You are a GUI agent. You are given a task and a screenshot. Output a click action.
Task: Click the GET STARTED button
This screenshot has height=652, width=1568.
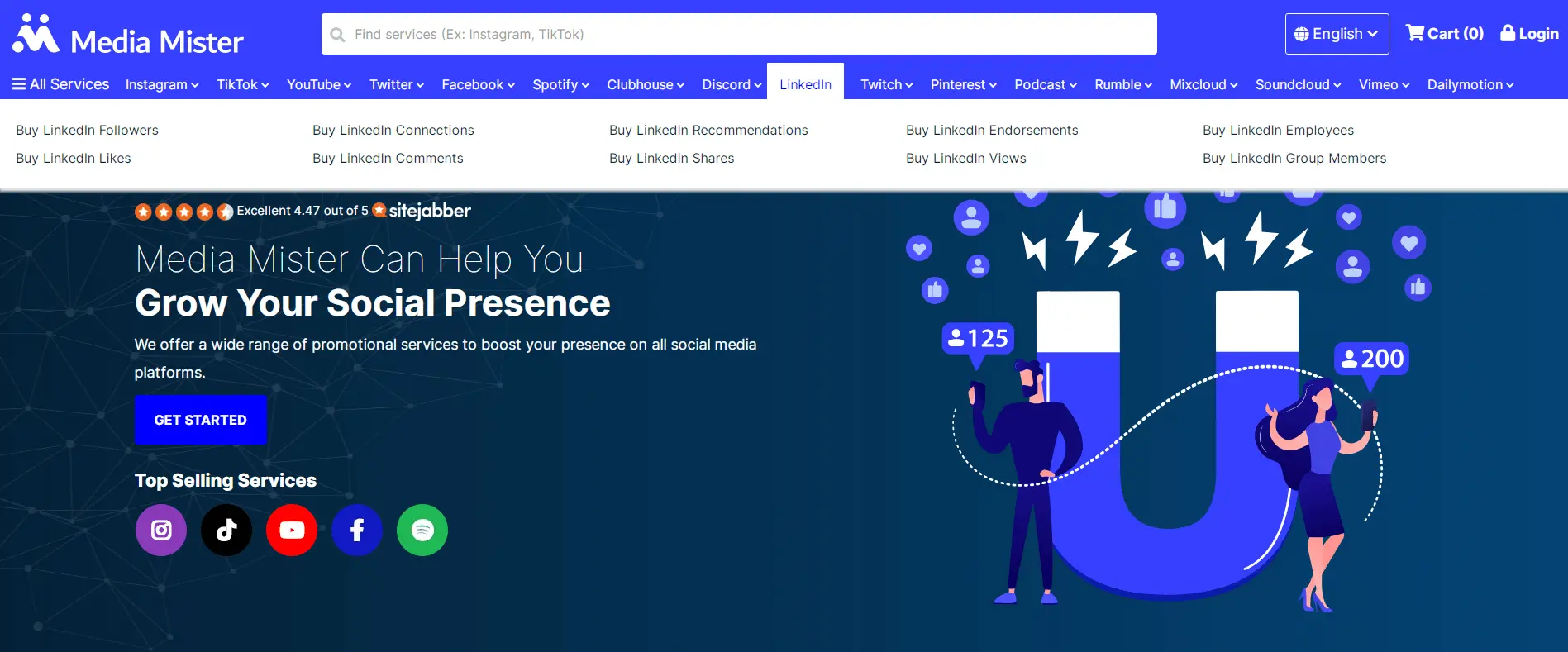[201, 420]
